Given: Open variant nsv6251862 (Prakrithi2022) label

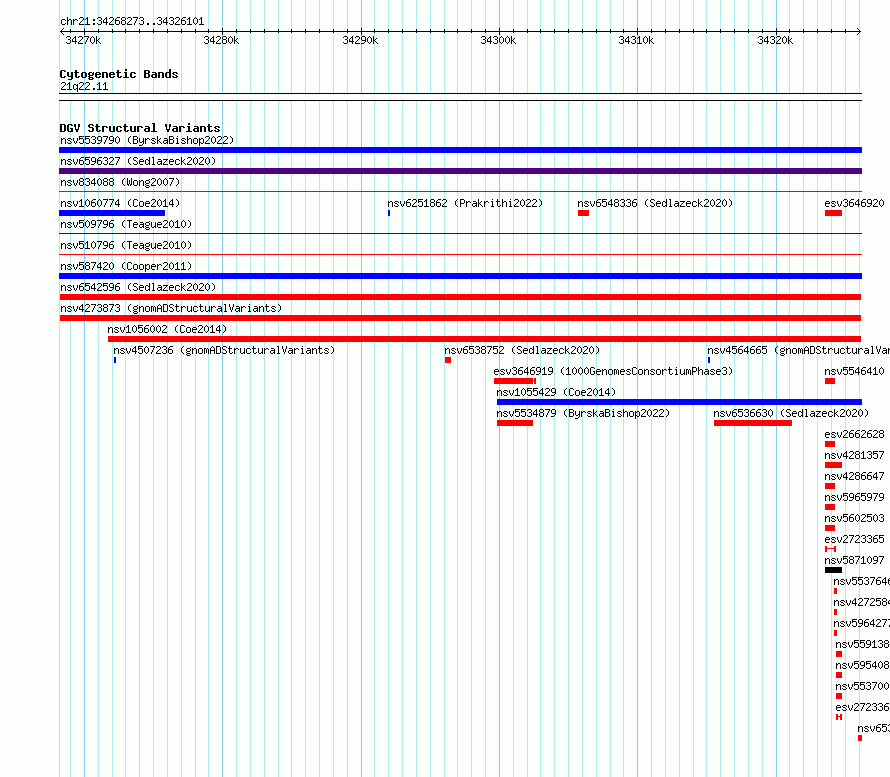Looking at the screenshot, I should click(465, 203).
